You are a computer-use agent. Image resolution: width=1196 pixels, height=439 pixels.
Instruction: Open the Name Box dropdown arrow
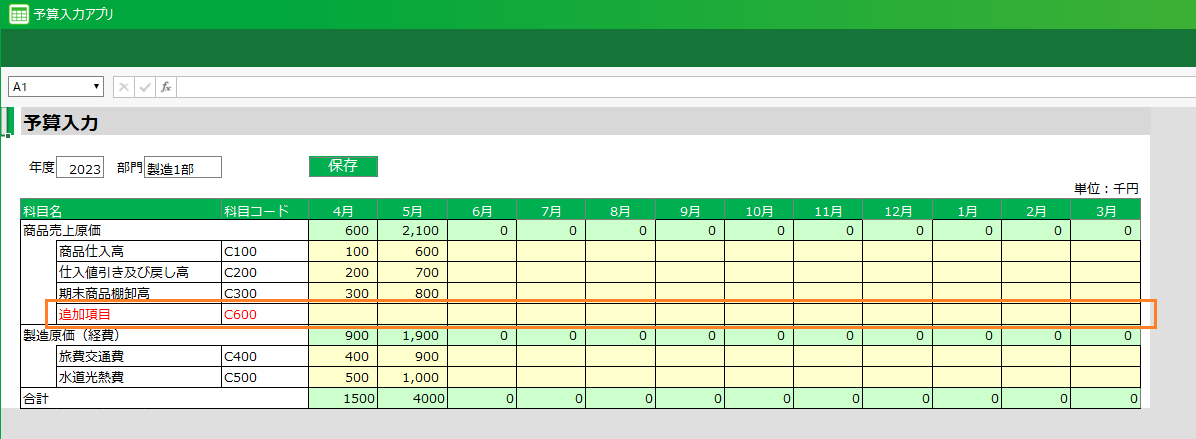click(96, 87)
